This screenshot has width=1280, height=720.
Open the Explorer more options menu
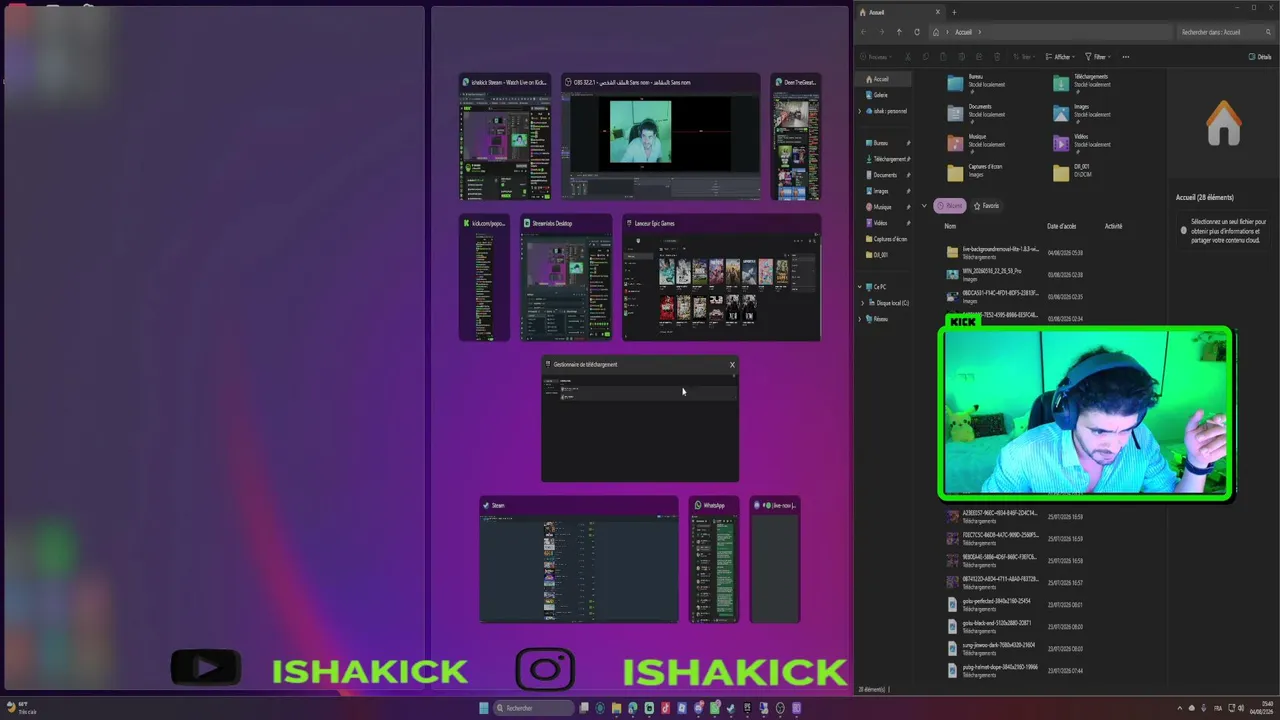pos(1126,57)
